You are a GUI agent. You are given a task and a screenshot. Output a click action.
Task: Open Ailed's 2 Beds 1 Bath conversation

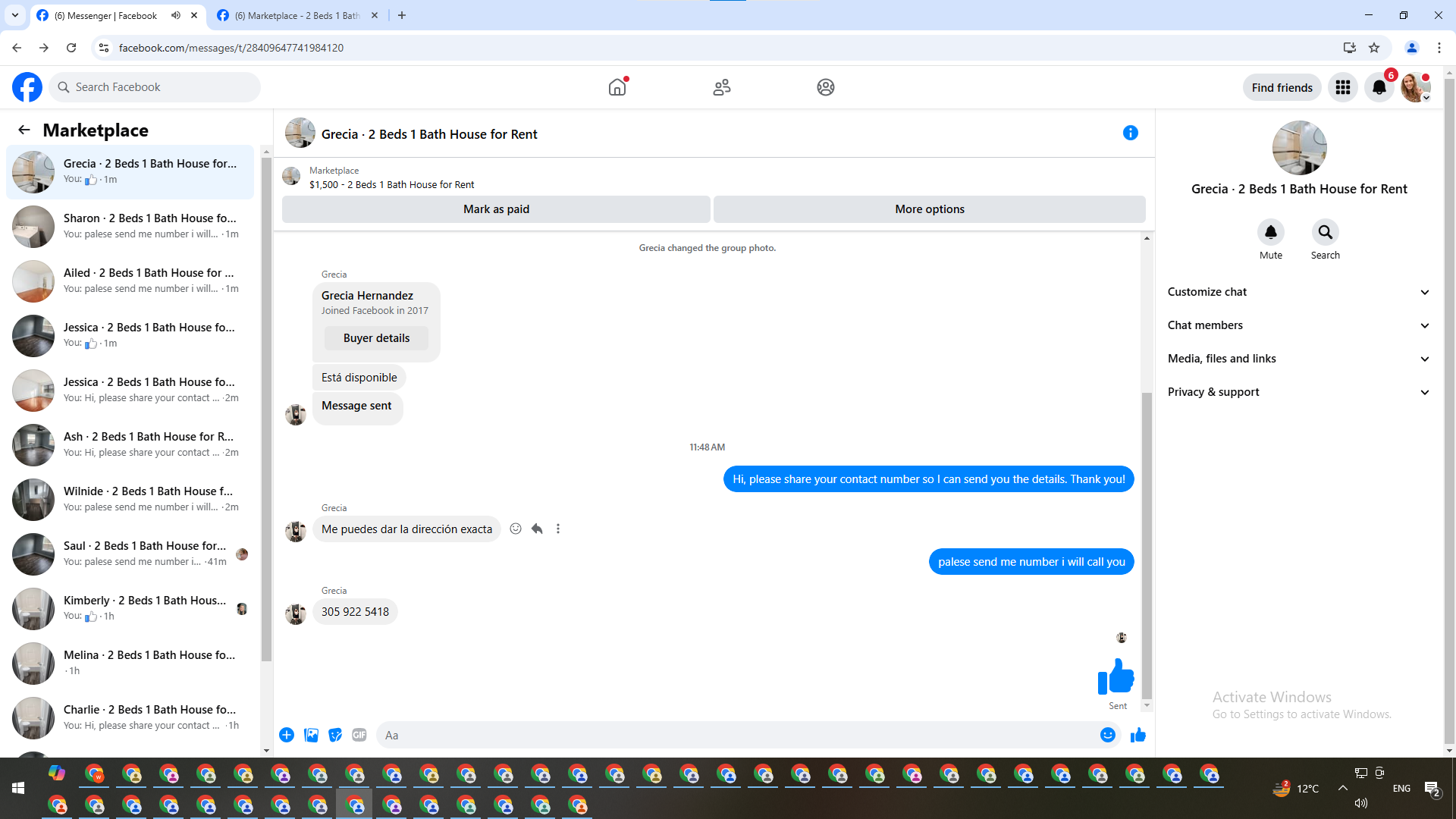130,281
